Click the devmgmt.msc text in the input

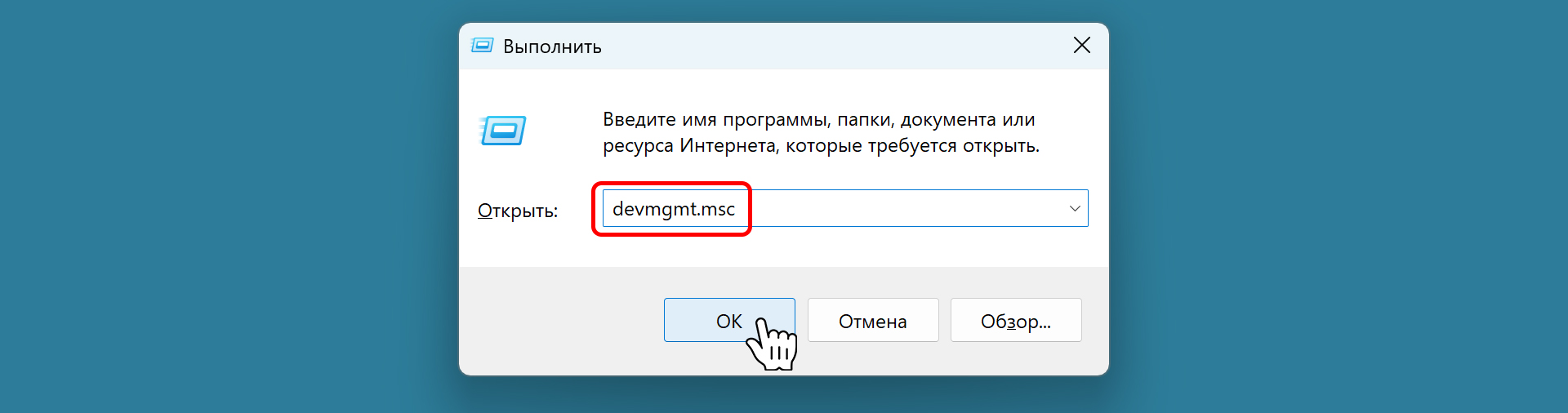pyautogui.click(x=673, y=209)
